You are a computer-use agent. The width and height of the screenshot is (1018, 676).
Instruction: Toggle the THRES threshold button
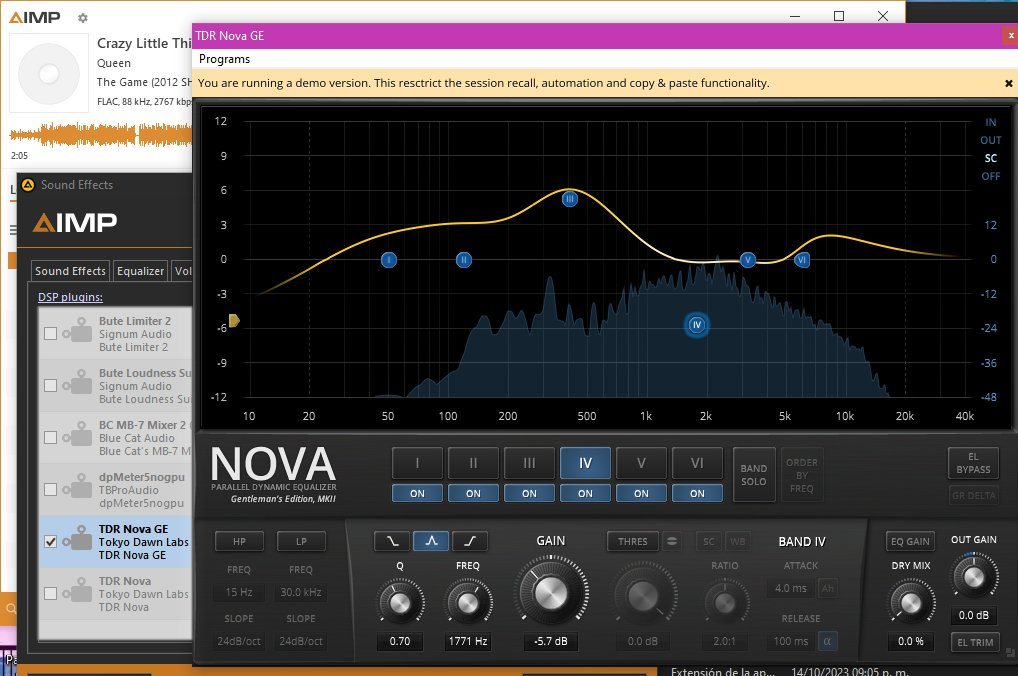tap(632, 541)
